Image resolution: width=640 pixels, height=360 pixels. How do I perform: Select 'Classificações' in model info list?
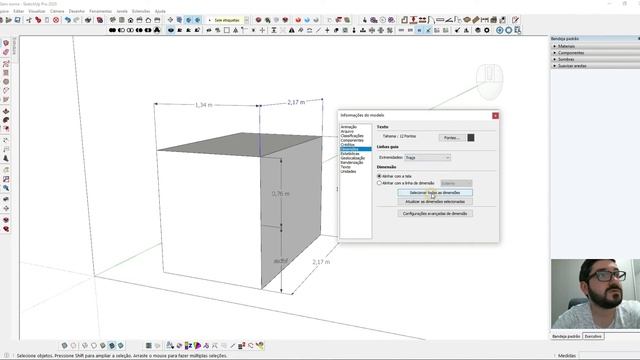click(352, 136)
